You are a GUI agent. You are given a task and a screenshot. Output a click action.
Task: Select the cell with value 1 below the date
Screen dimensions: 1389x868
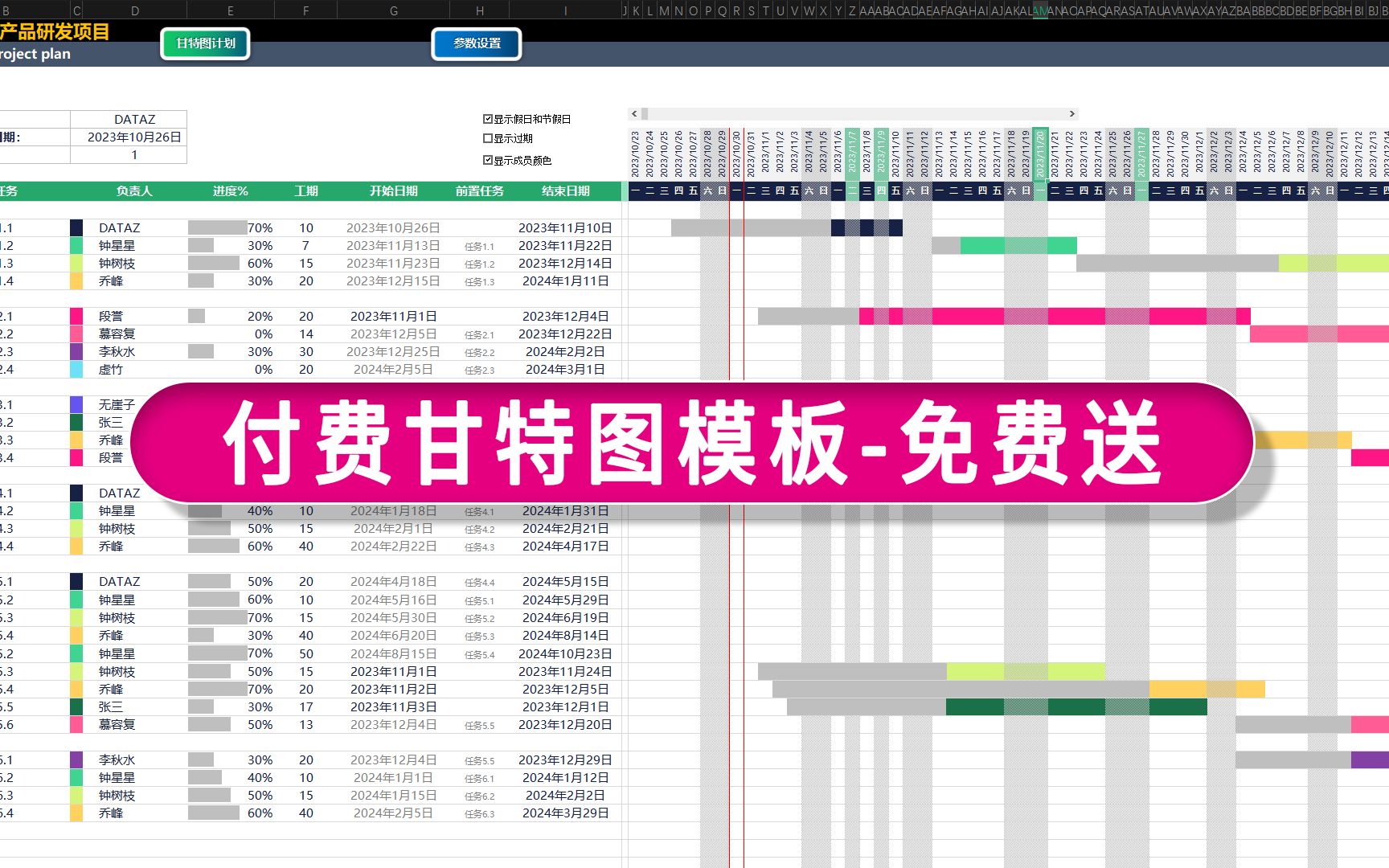click(129, 155)
